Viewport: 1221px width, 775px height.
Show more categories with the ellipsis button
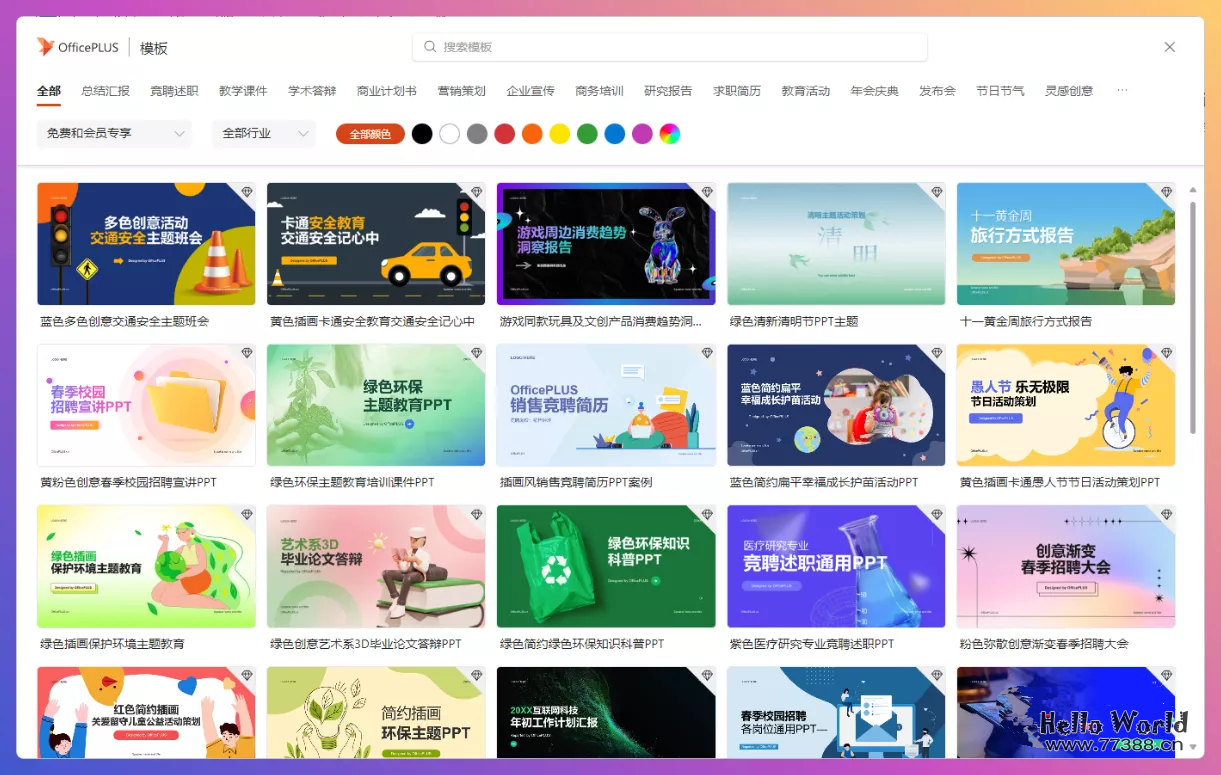tap(1122, 90)
